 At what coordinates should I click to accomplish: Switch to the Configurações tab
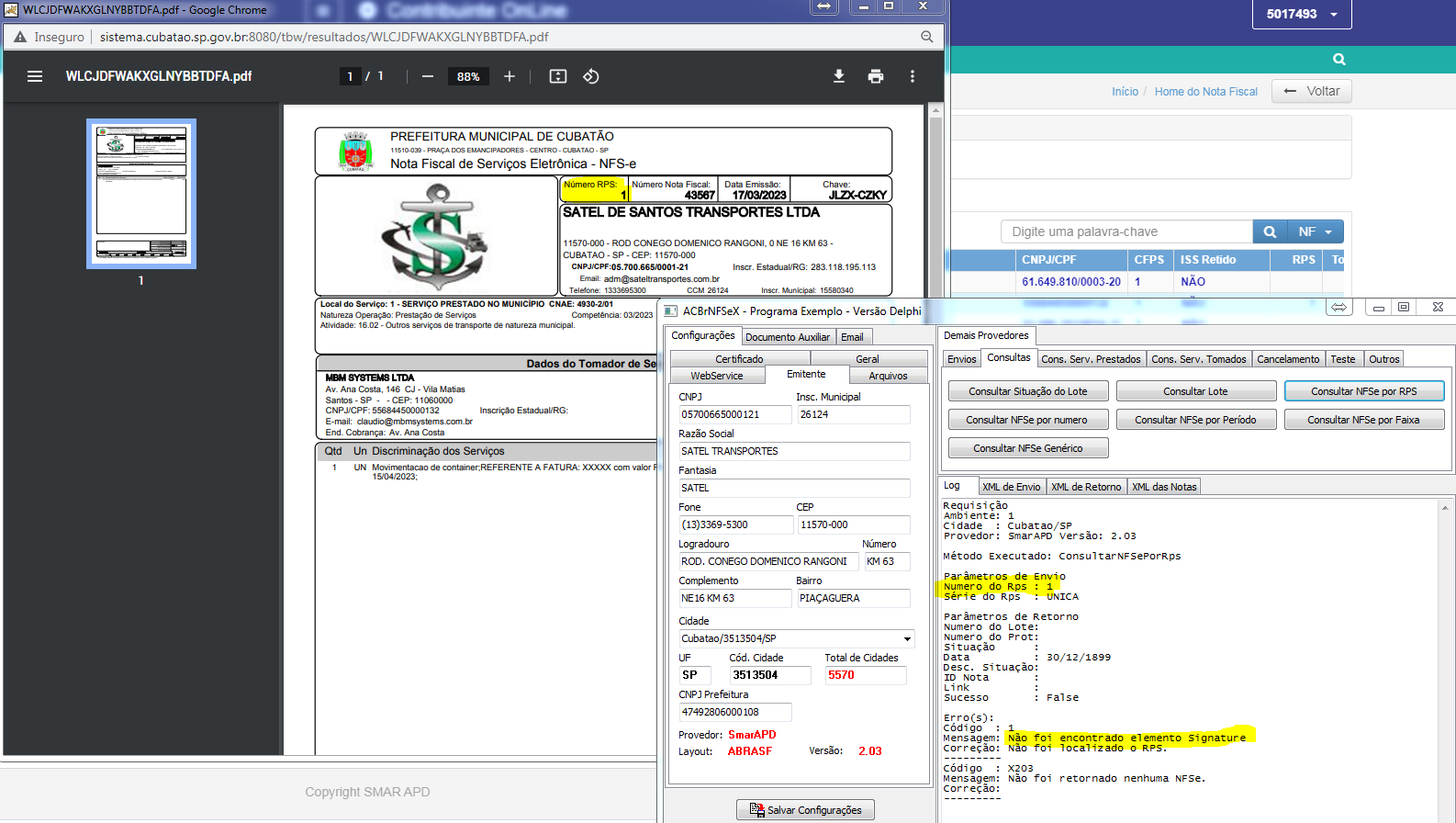(703, 336)
